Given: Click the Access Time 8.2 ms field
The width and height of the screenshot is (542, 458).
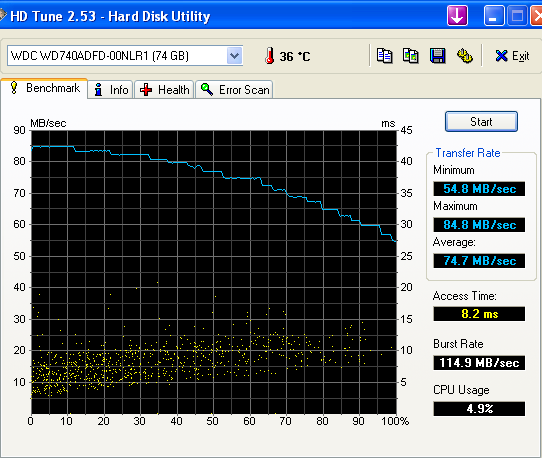Looking at the screenshot, I should 479,314.
